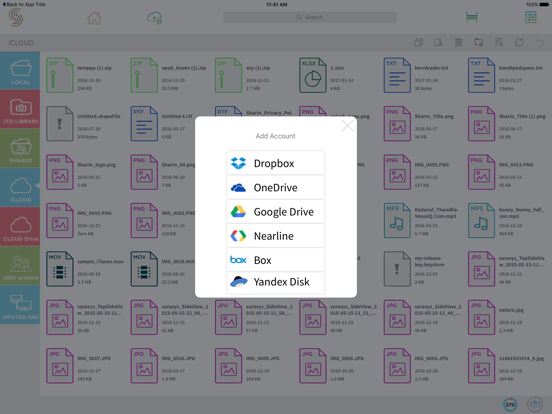This screenshot has width=552, height=414.
Task: Select IMG_0009.JPG file icon
Action: point(228,366)
